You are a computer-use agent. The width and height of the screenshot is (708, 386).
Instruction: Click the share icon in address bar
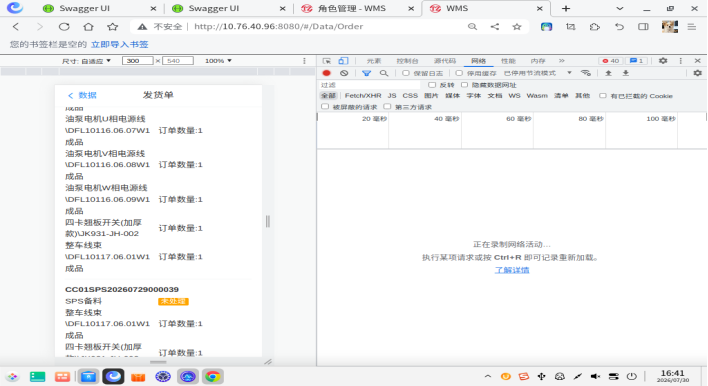click(495, 27)
